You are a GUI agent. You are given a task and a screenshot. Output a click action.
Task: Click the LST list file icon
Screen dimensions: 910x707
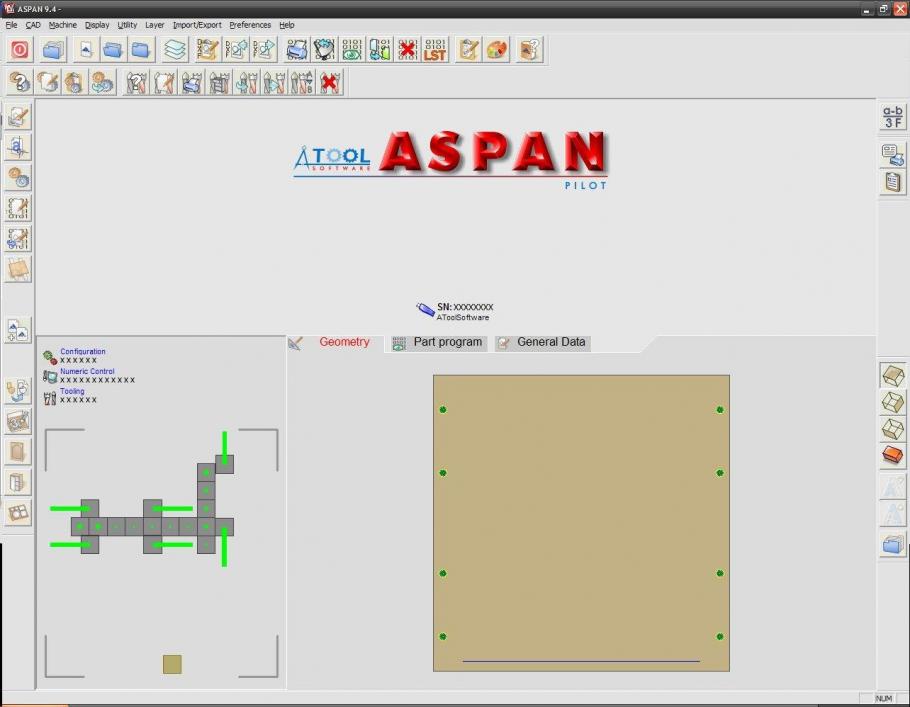coord(435,50)
